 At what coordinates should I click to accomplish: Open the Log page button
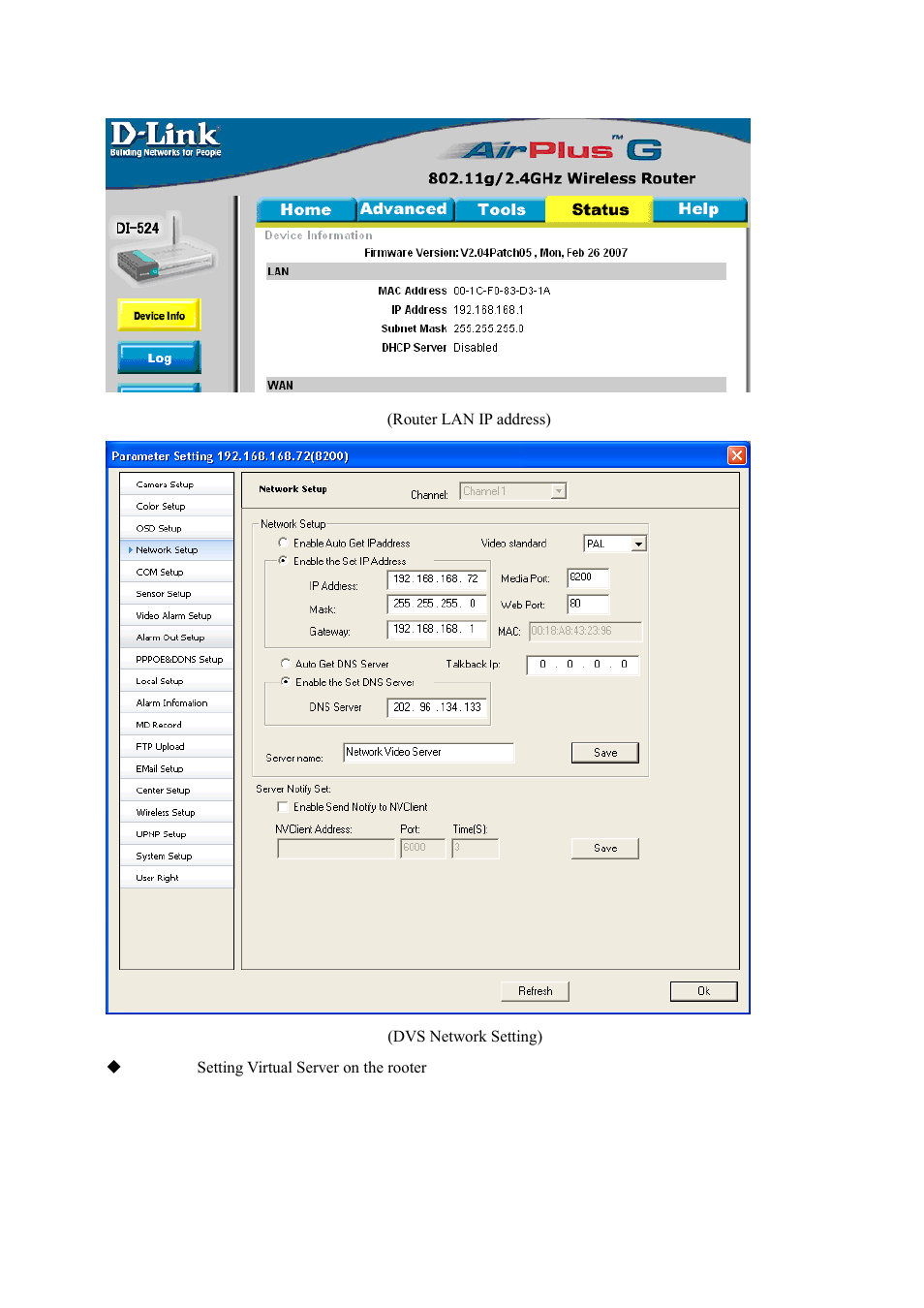159,358
